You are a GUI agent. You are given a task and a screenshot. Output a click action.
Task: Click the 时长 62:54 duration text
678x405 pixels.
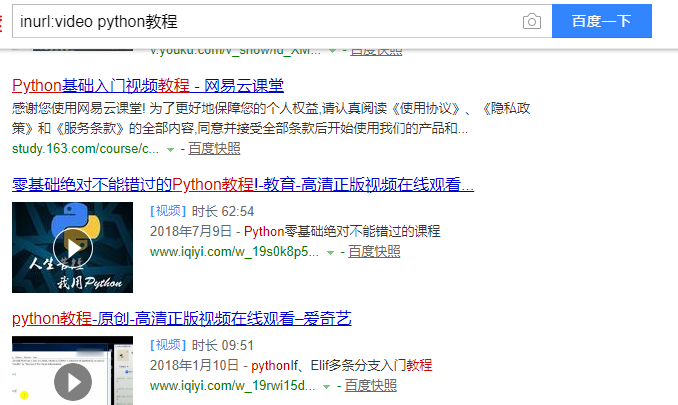click(x=223, y=211)
